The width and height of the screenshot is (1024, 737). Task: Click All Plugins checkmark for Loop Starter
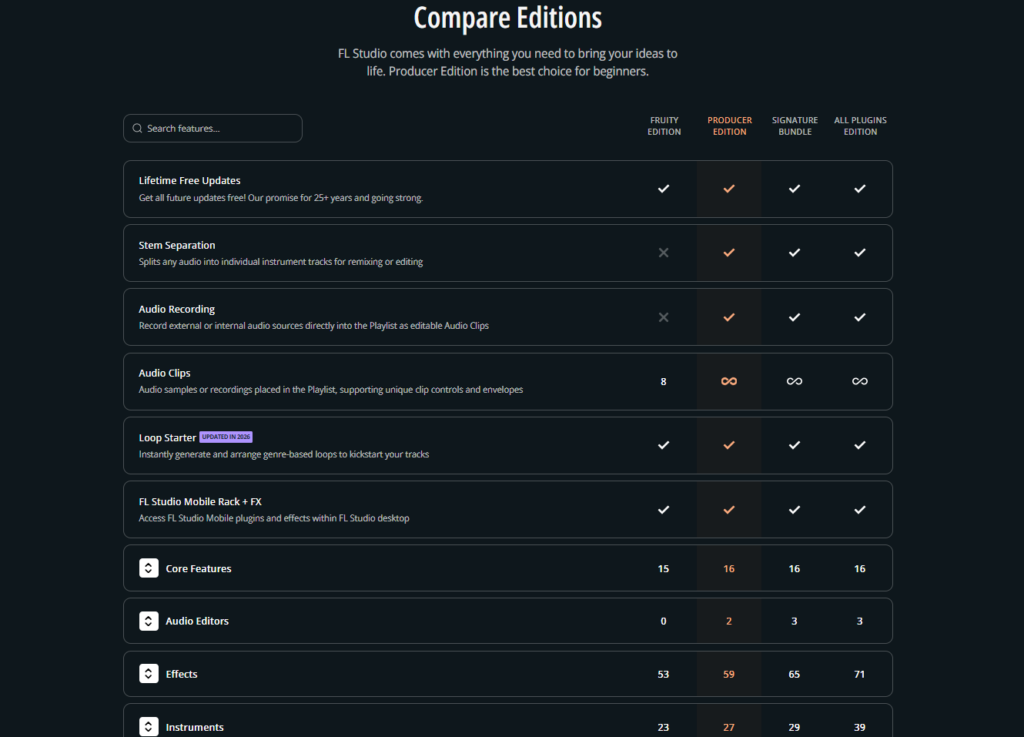859,445
